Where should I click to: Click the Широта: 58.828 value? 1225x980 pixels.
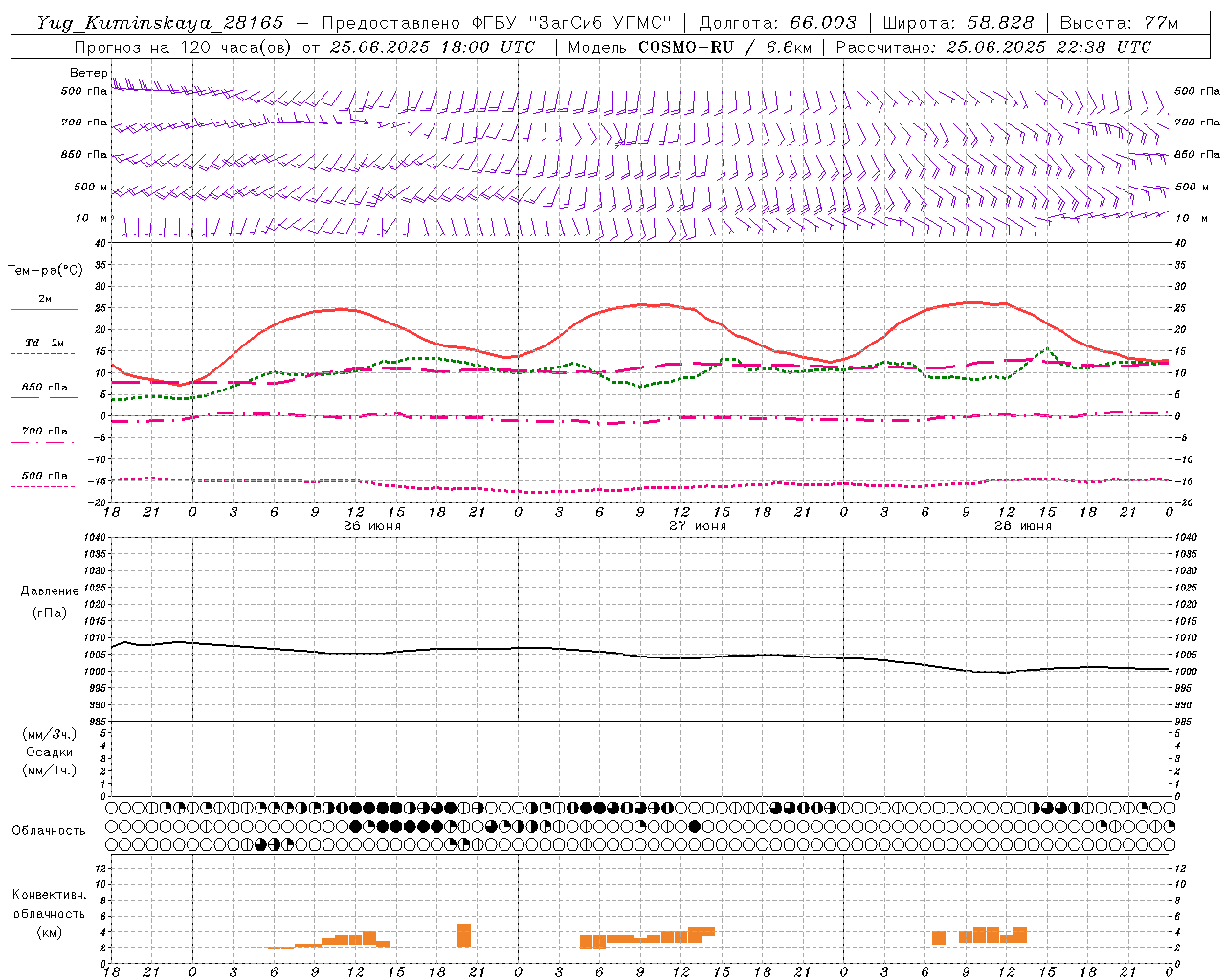click(x=958, y=23)
